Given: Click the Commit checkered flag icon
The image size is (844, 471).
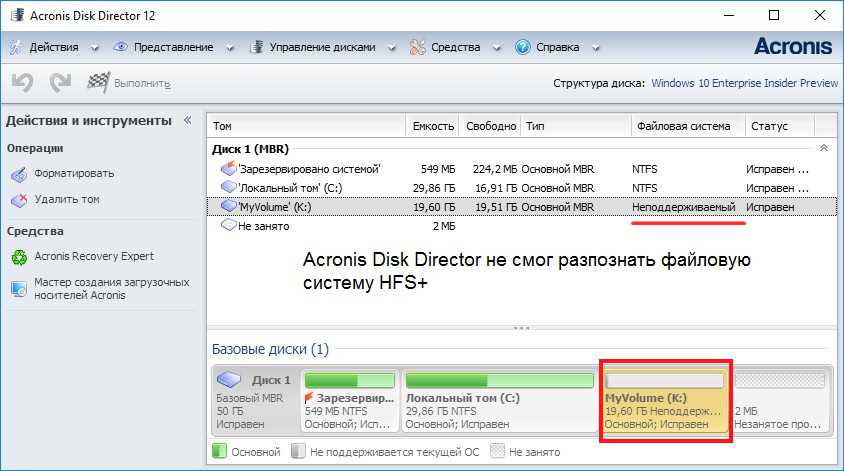Looking at the screenshot, I should pyautogui.click(x=98, y=83).
